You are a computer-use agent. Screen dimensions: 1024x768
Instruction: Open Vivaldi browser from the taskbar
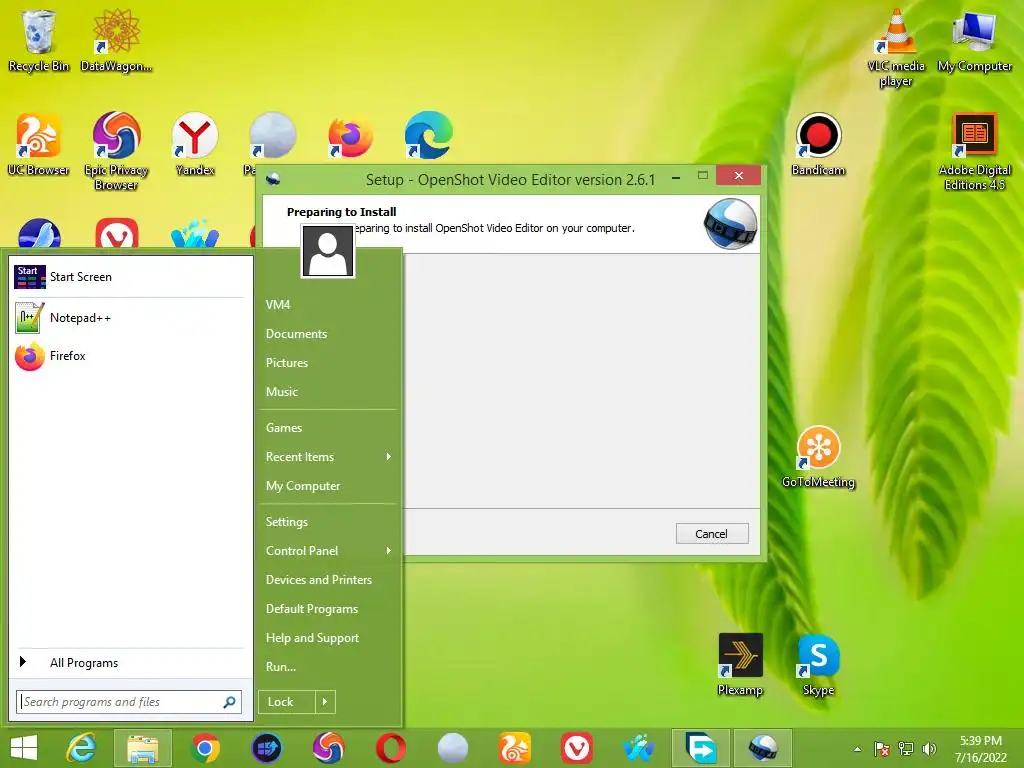coord(577,748)
